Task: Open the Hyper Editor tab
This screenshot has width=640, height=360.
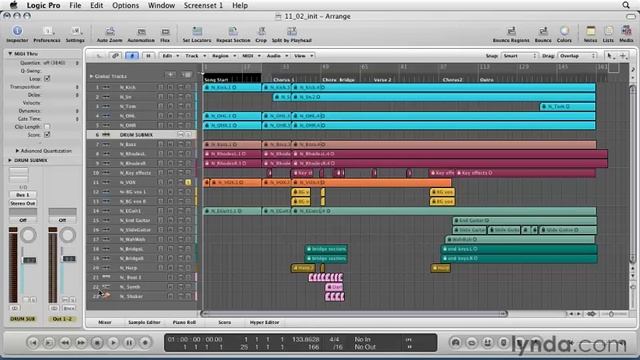Action: (x=264, y=322)
